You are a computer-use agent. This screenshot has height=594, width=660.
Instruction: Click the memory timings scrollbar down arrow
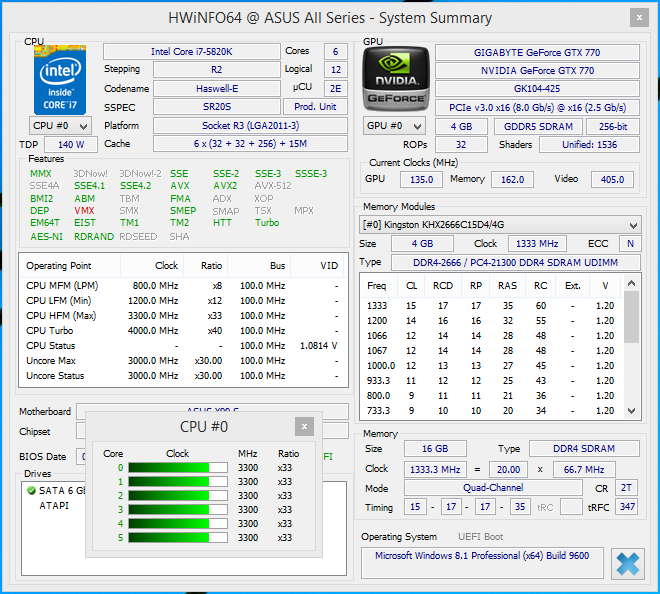point(631,411)
